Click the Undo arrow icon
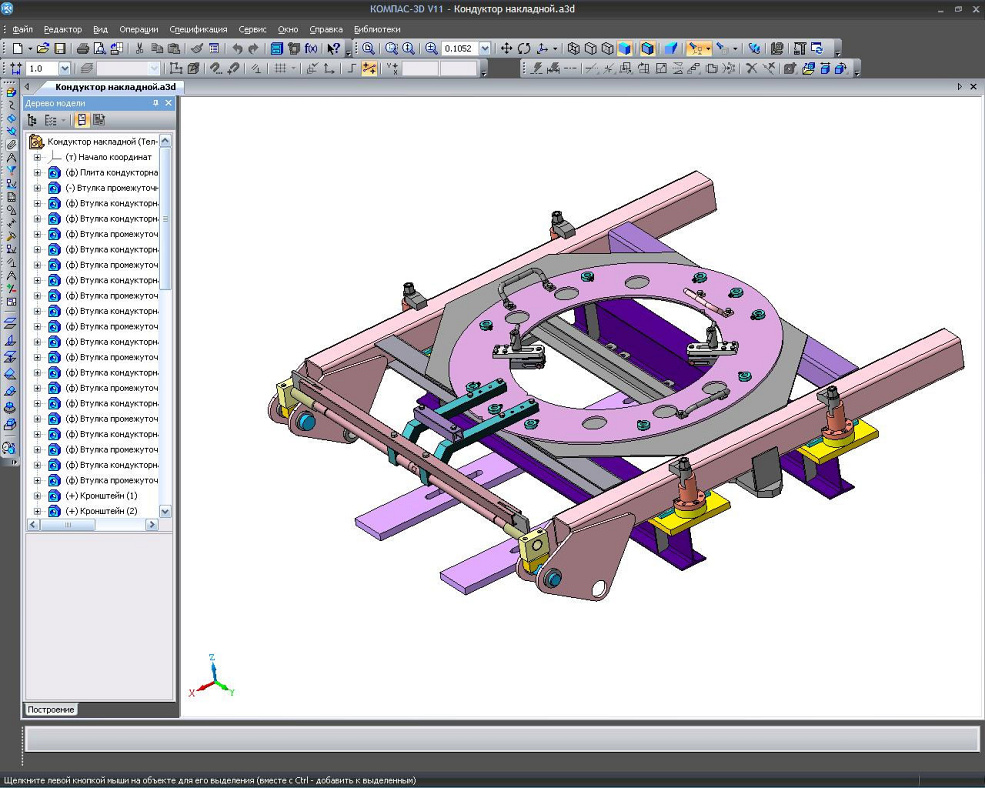The image size is (985, 788). [x=237, y=48]
